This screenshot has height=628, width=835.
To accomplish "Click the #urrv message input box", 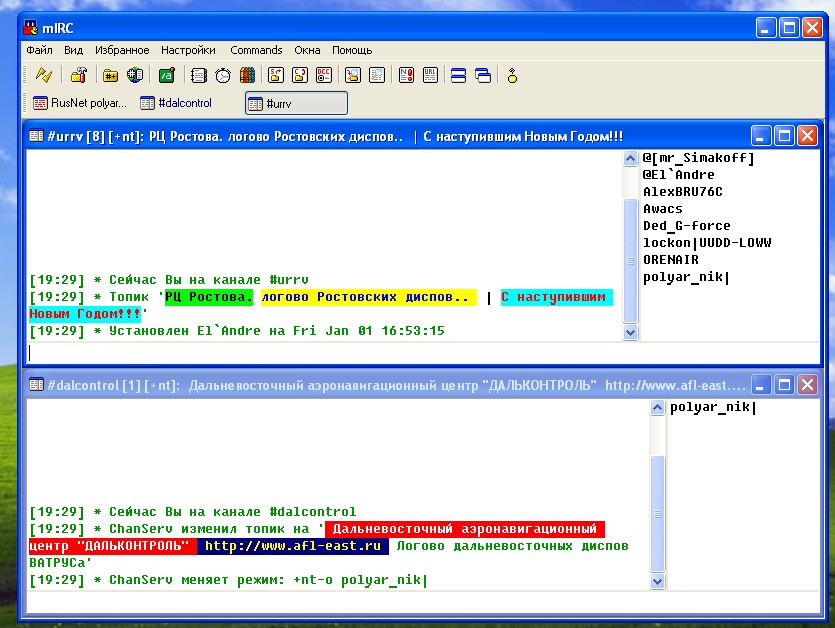I will [x=330, y=352].
